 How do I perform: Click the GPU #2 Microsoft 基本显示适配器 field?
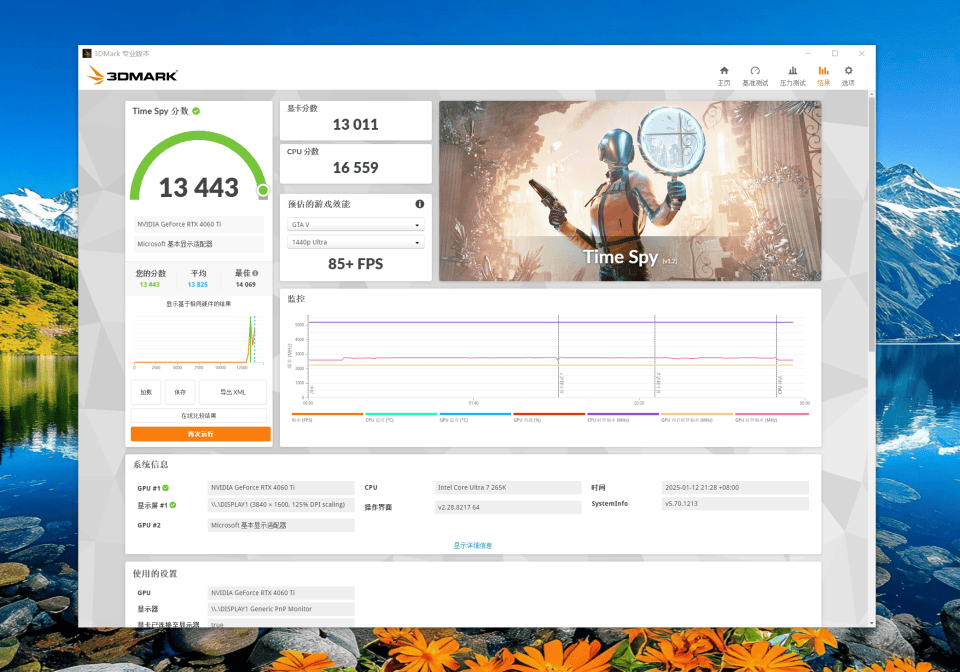281,525
